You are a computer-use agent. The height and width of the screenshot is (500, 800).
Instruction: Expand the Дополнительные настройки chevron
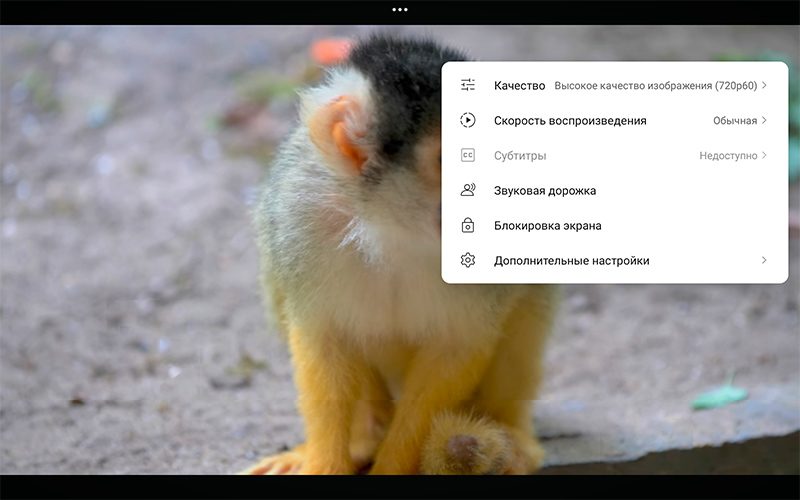pyautogui.click(x=764, y=261)
